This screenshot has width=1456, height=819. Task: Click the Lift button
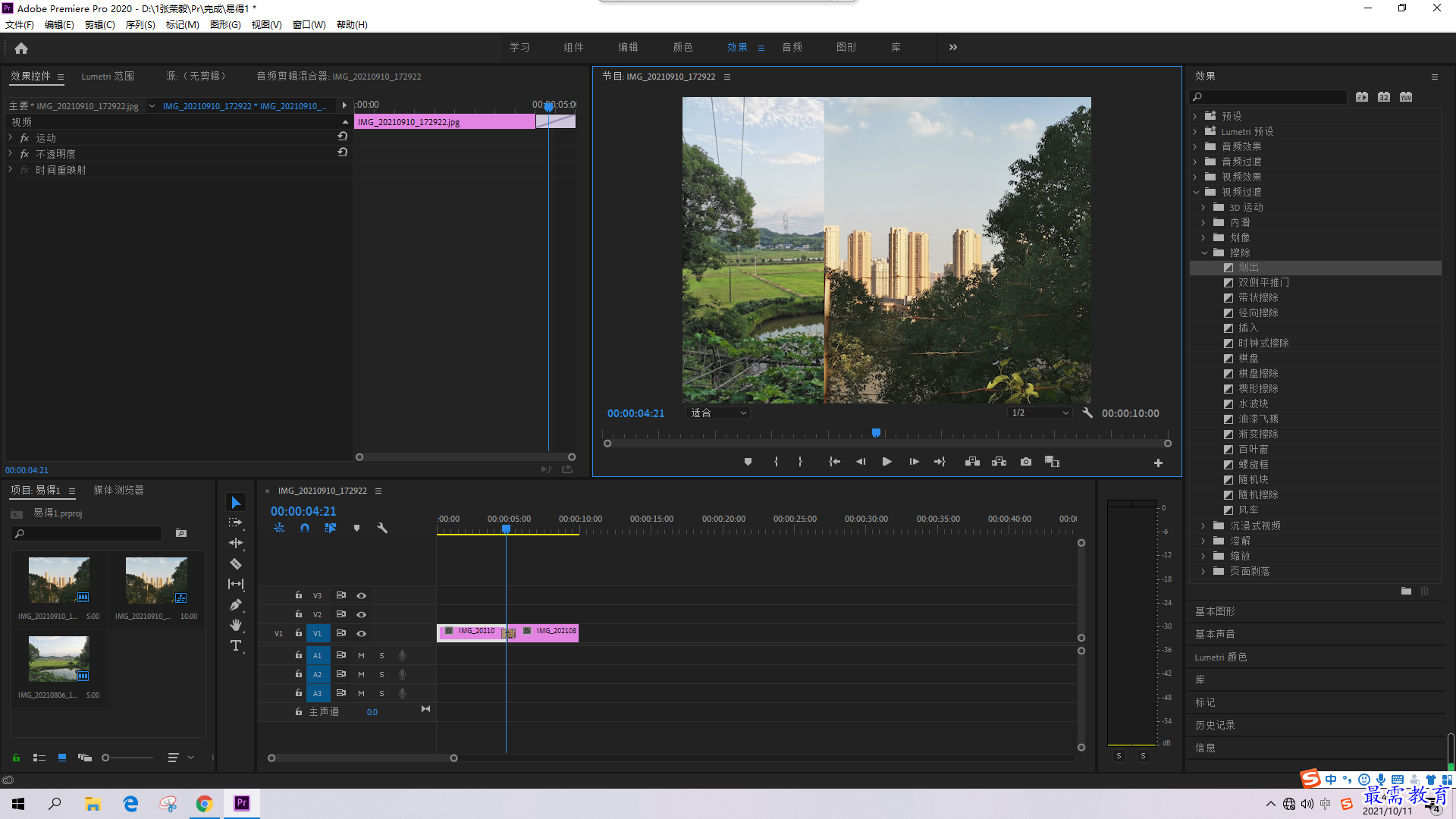972,462
